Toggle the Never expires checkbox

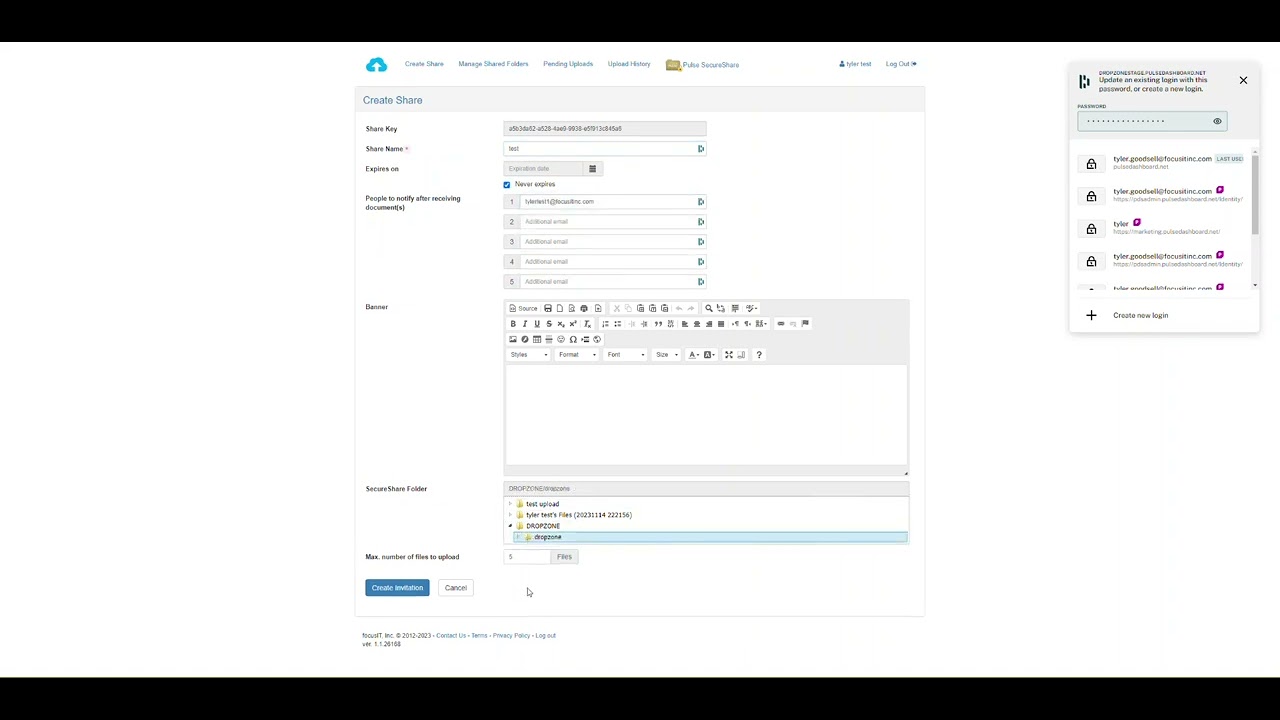[x=507, y=185]
